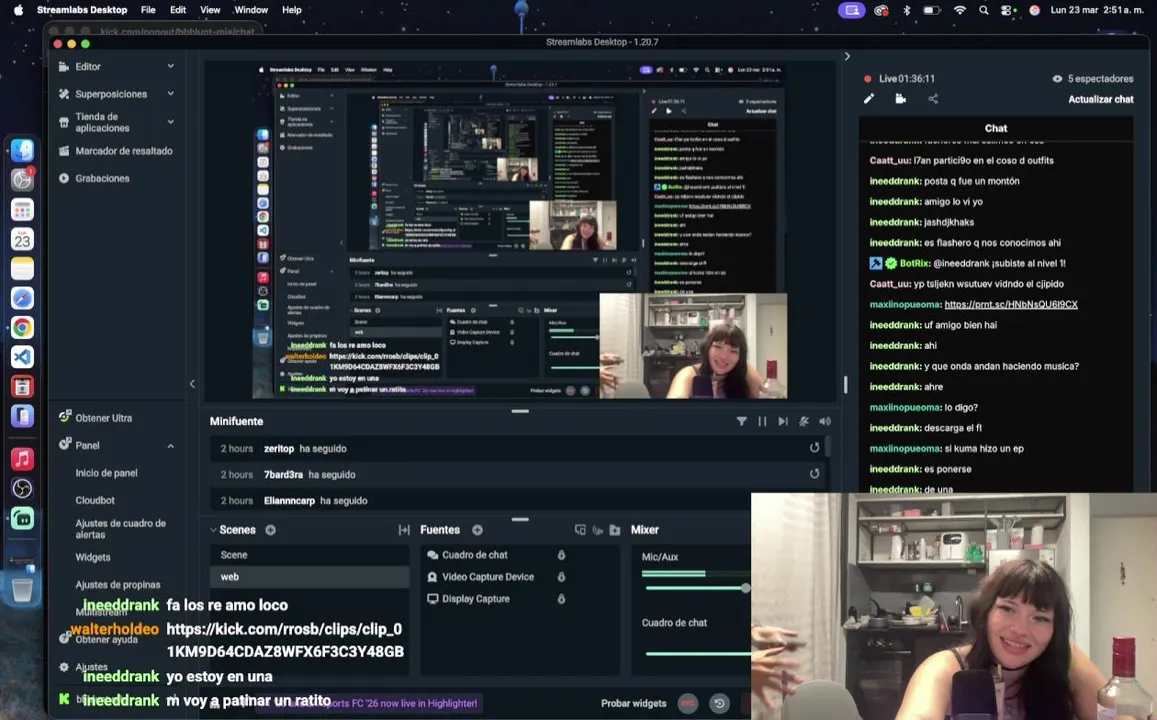Open the Window menu in the menu bar
The image size is (1157, 720).
tap(251, 10)
